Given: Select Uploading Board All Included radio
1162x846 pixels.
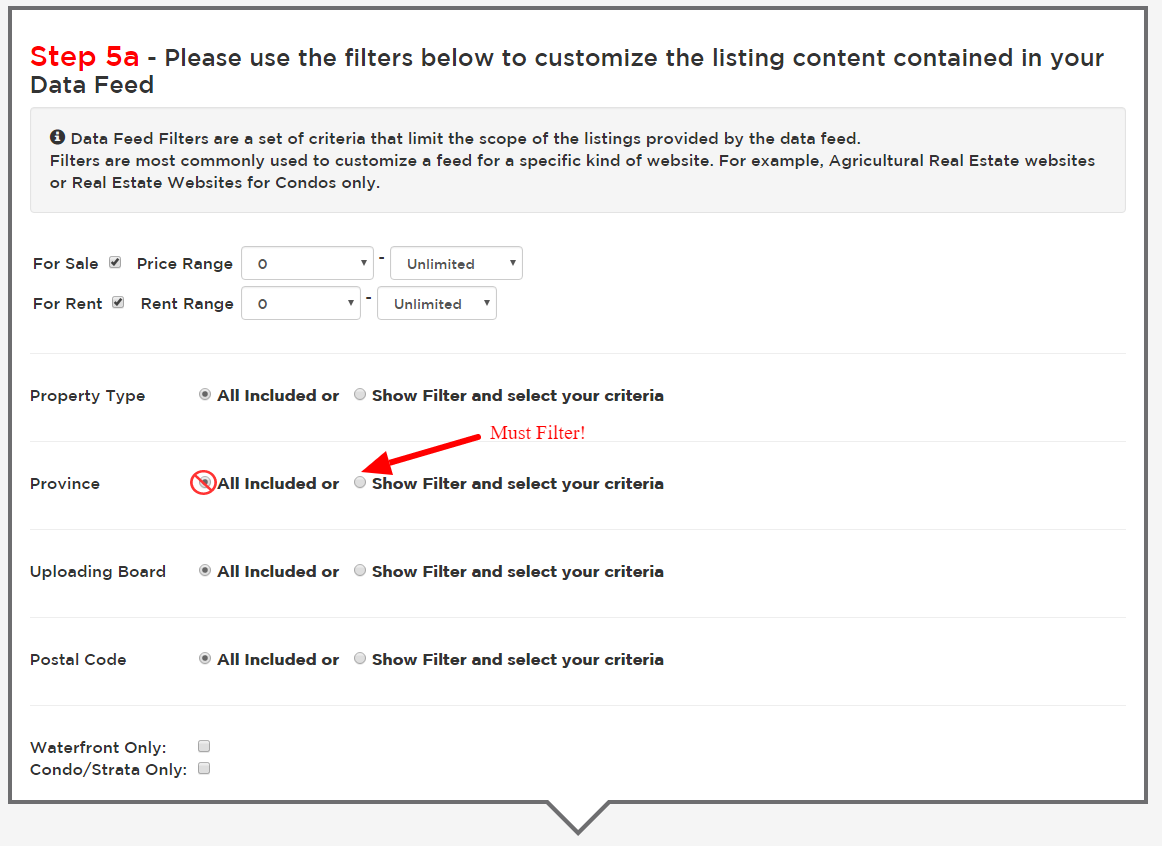Looking at the screenshot, I should click(x=205, y=571).
